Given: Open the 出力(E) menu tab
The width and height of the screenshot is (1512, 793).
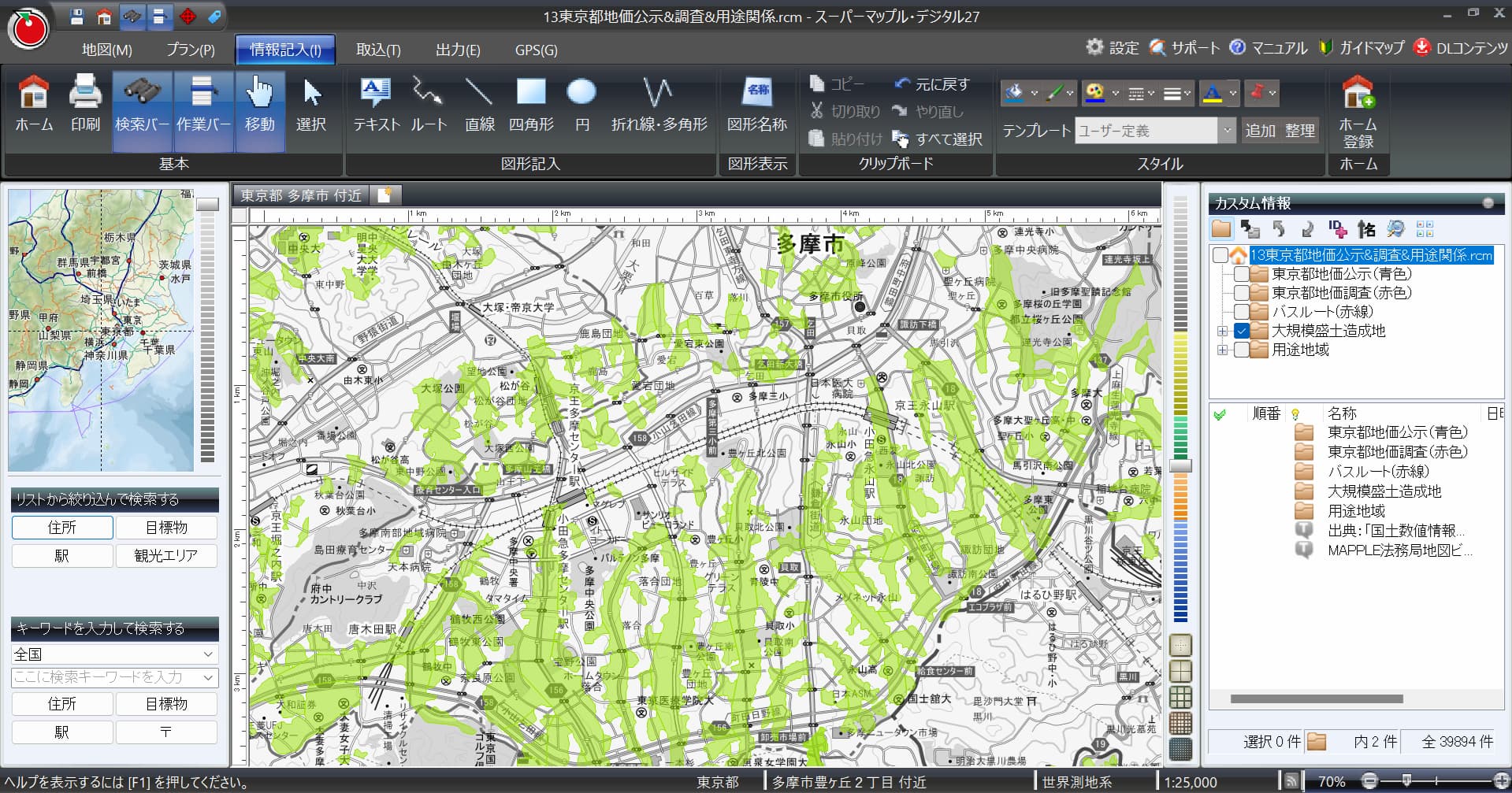Looking at the screenshot, I should (458, 50).
